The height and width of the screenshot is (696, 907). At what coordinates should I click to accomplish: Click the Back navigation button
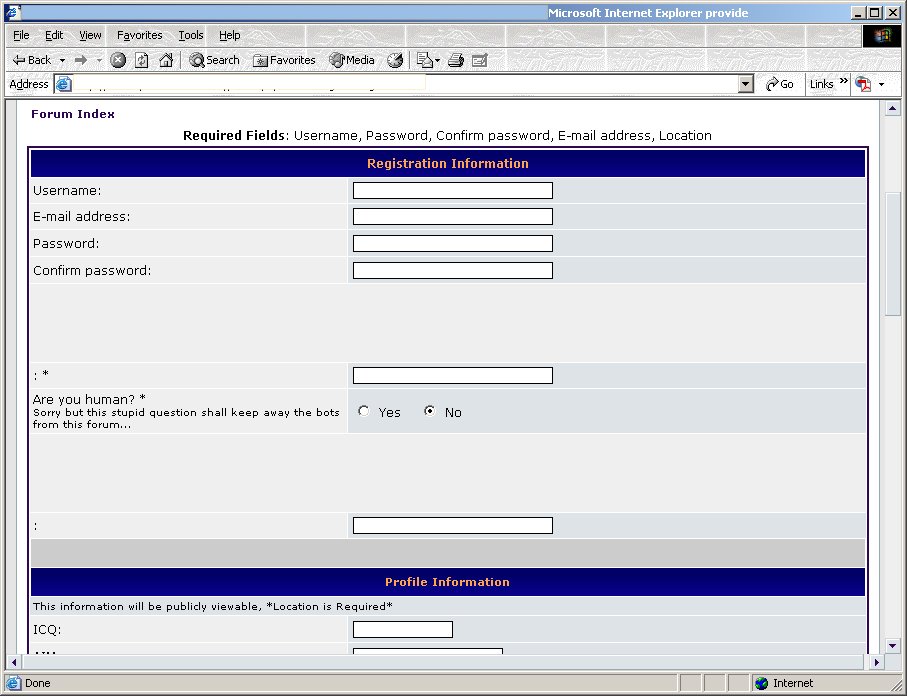pyautogui.click(x=32, y=60)
